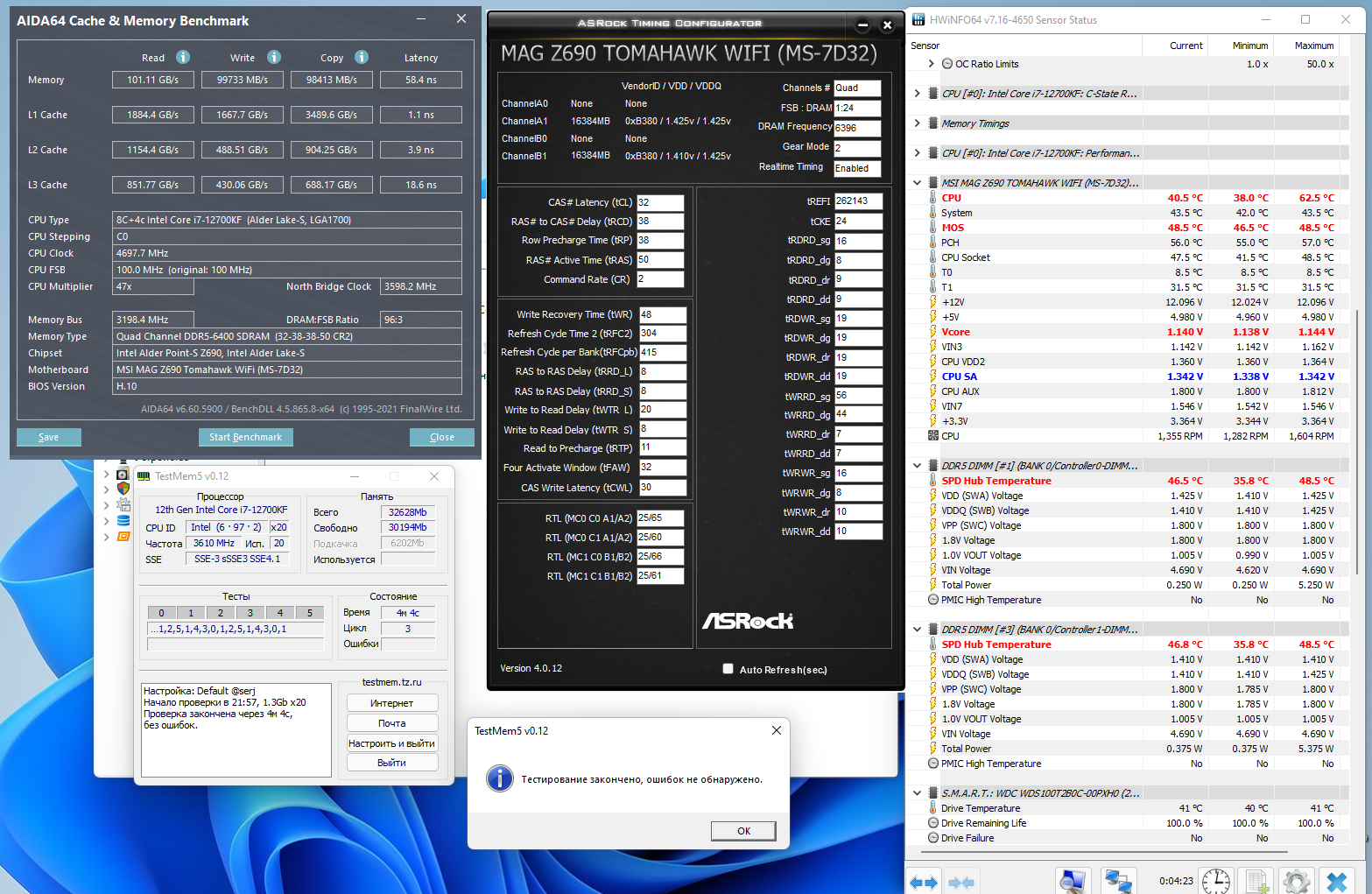The image size is (1372, 894).
Task: Close the TestMem5 completion message dialog
Action: coord(777,730)
